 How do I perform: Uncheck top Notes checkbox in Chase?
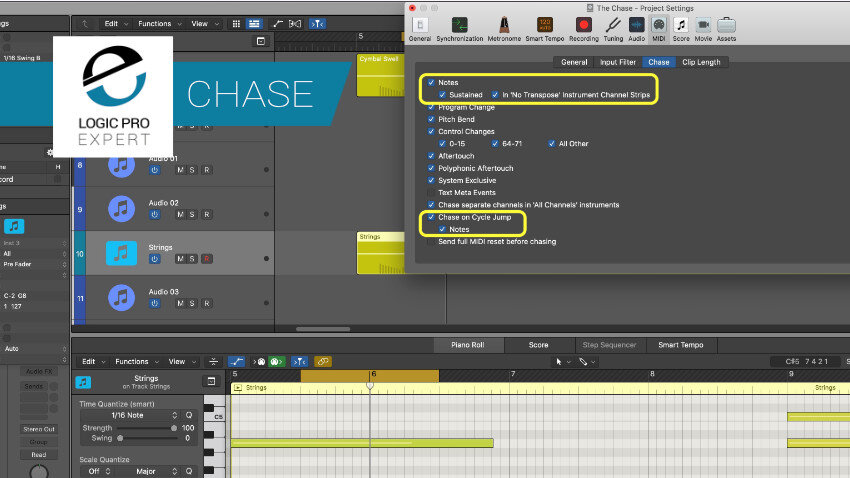[x=431, y=82]
